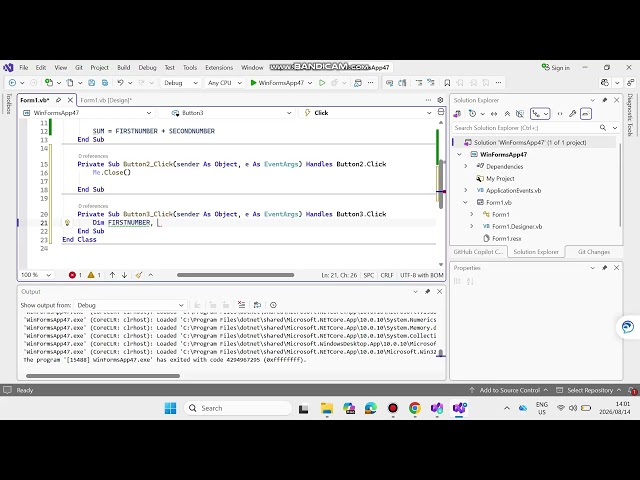Viewport: 640px width, 480px height.
Task: Open Google Chrome from the taskbar
Action: coord(415,408)
